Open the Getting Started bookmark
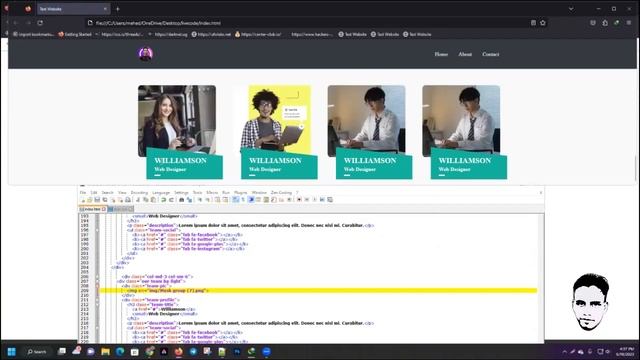Image resolution: width=640 pixels, height=360 pixels. pos(75,34)
